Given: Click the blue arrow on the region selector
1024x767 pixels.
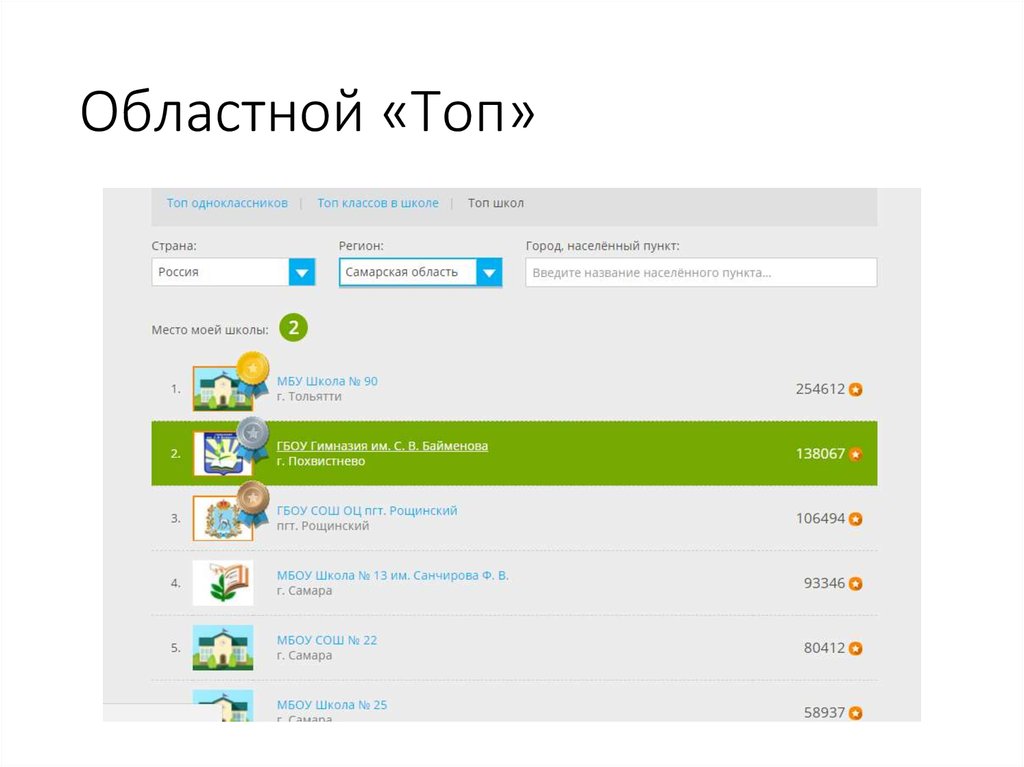Looking at the screenshot, I should coord(489,271).
